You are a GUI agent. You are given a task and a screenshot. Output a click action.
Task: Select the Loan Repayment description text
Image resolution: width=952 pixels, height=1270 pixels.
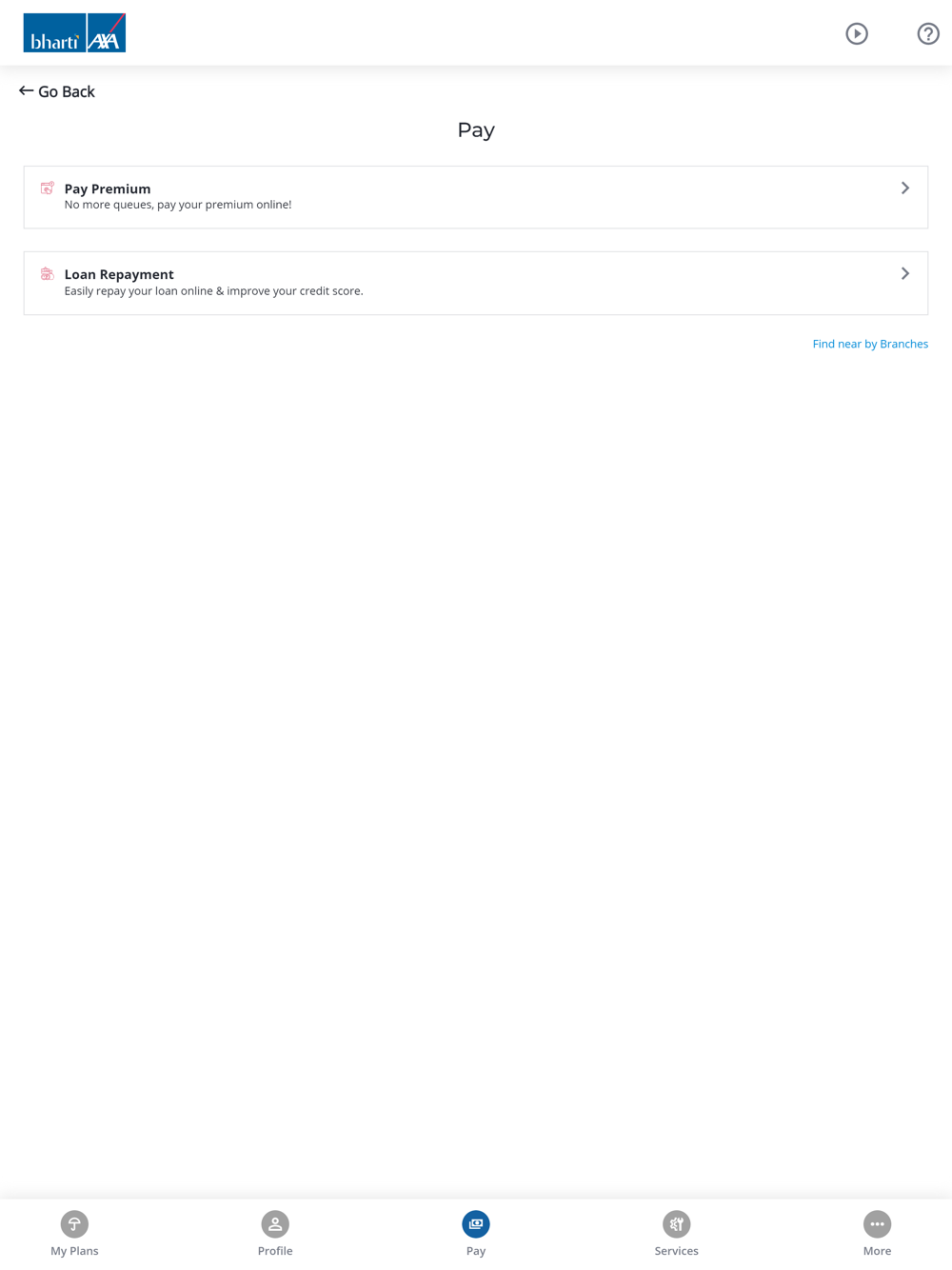213,291
